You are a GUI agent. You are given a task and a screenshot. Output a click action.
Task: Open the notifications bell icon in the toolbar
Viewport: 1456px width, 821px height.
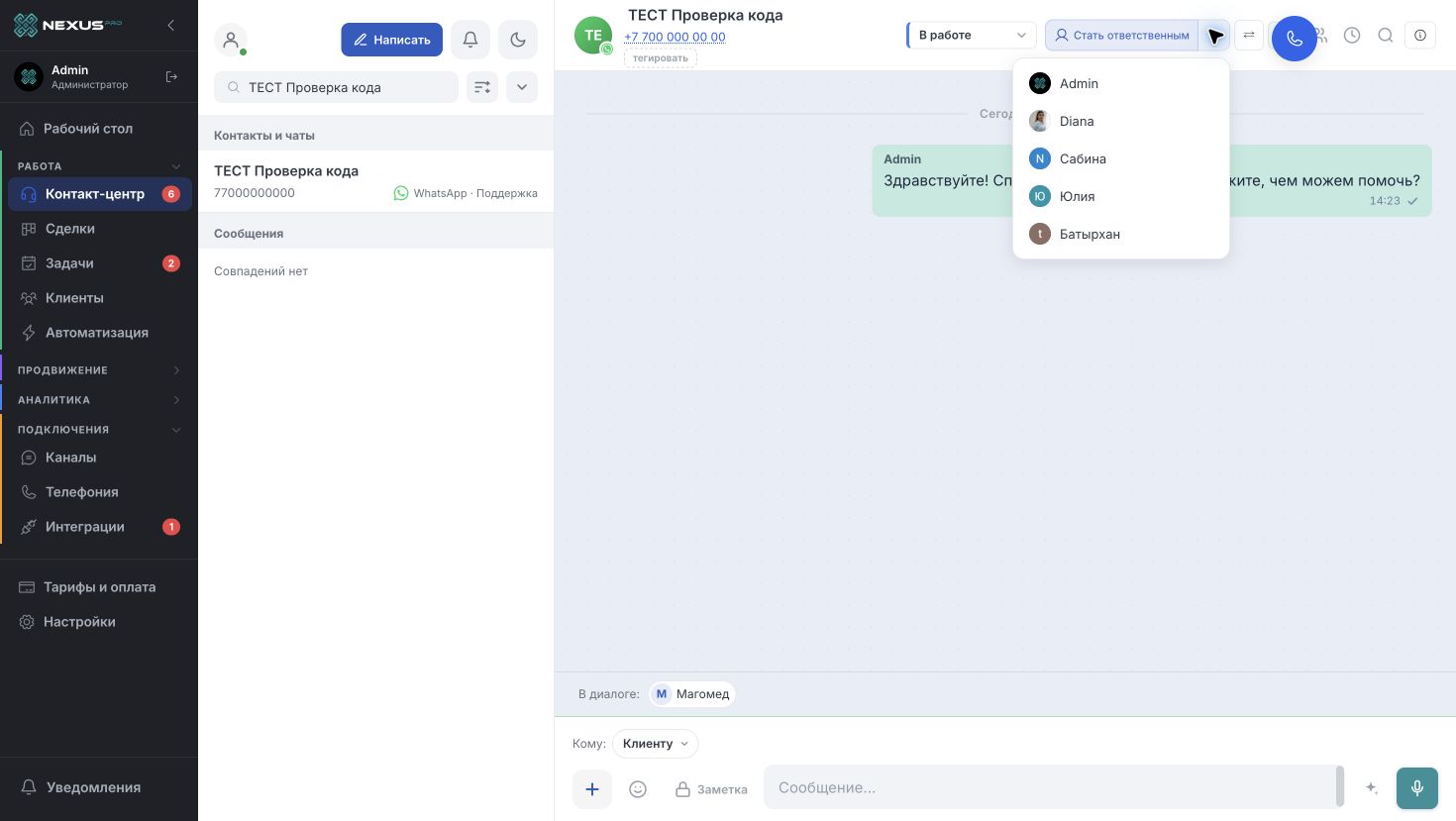[x=470, y=40]
